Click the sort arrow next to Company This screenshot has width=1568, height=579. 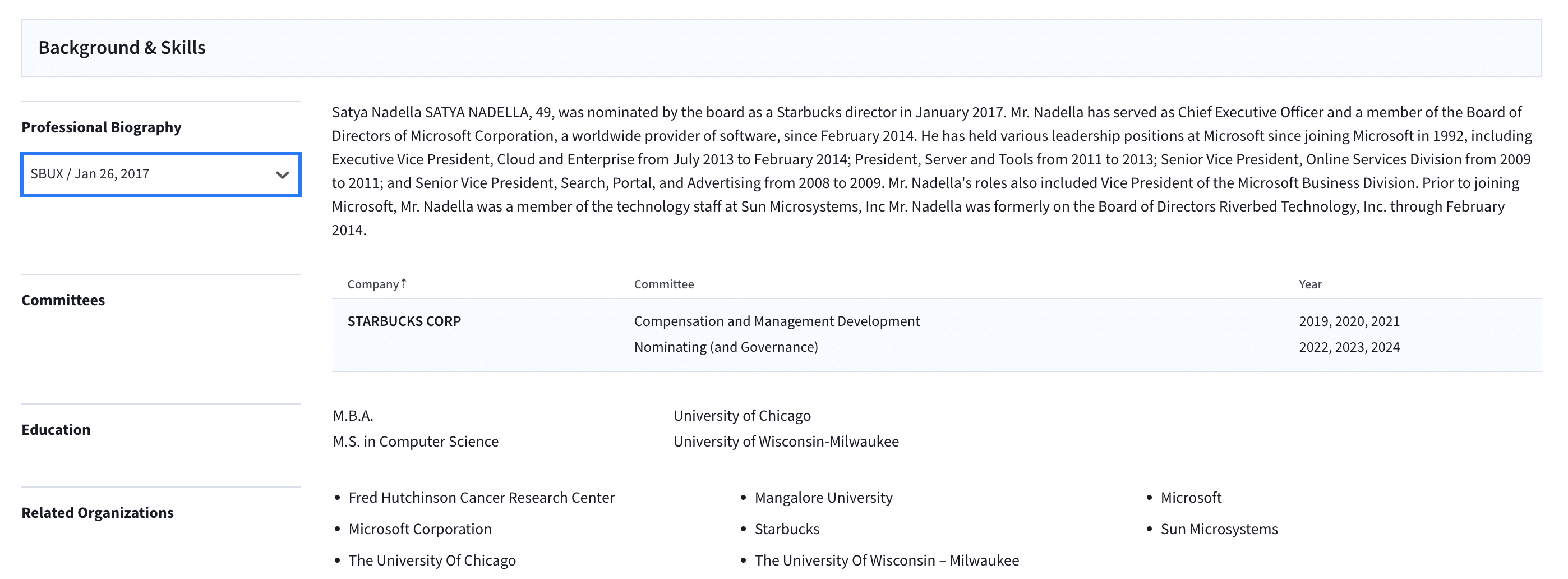[404, 284]
